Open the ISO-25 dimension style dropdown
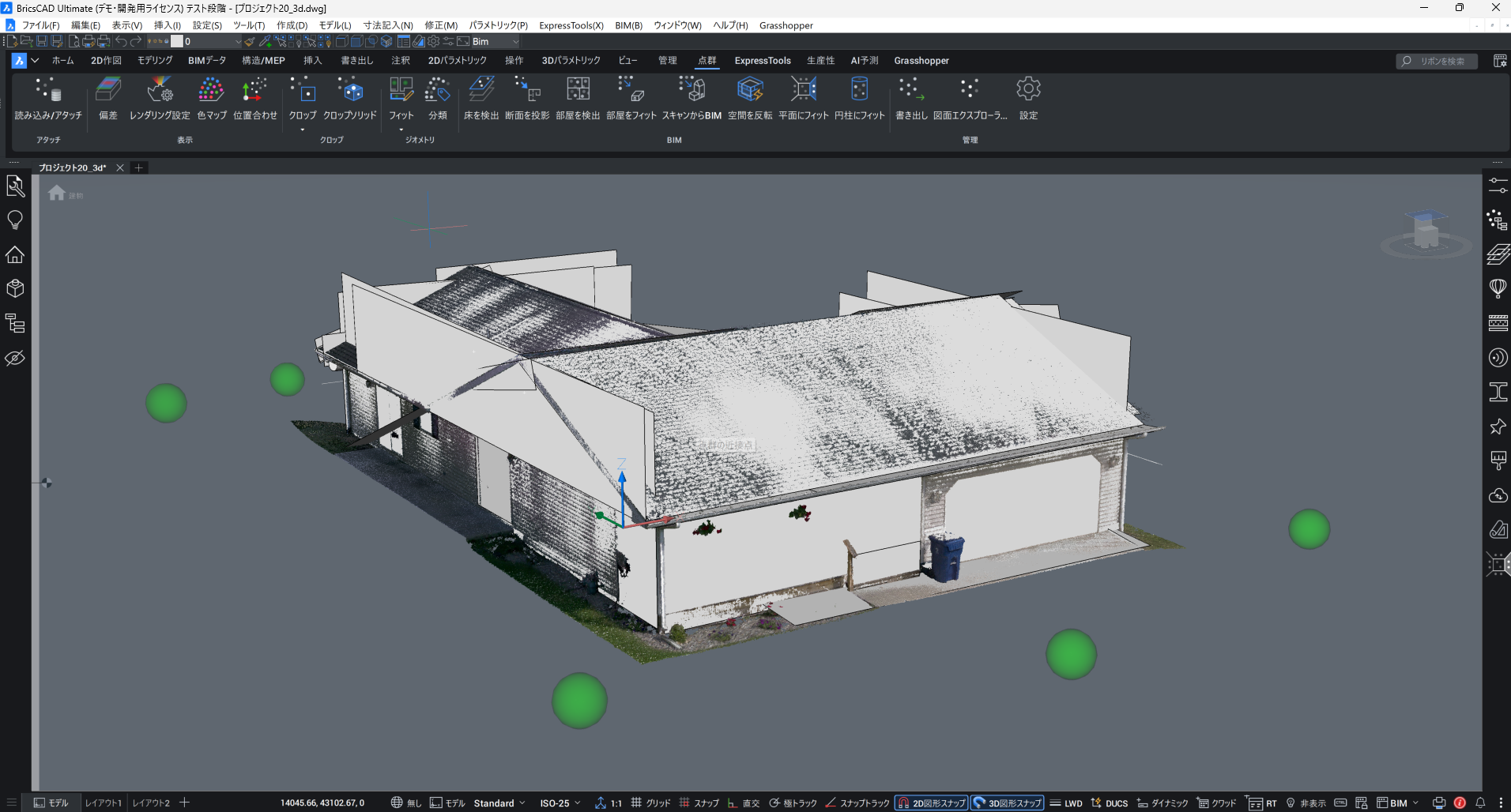 click(x=561, y=803)
